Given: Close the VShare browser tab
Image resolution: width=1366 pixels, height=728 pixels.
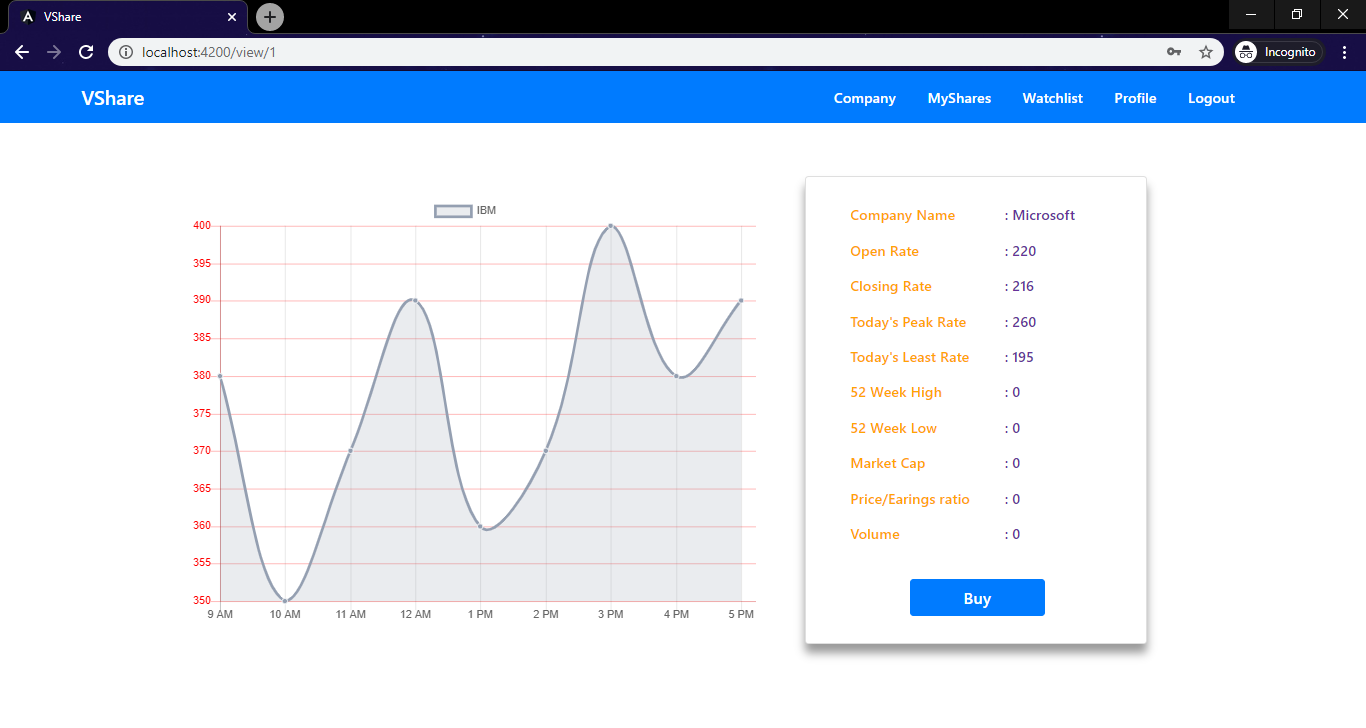Looking at the screenshot, I should tap(232, 17).
